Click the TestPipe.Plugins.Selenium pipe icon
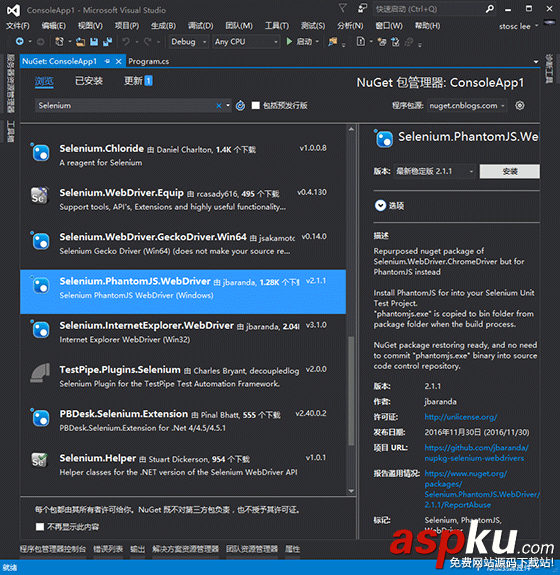Viewport: 560px width, 575px height. coord(40,373)
